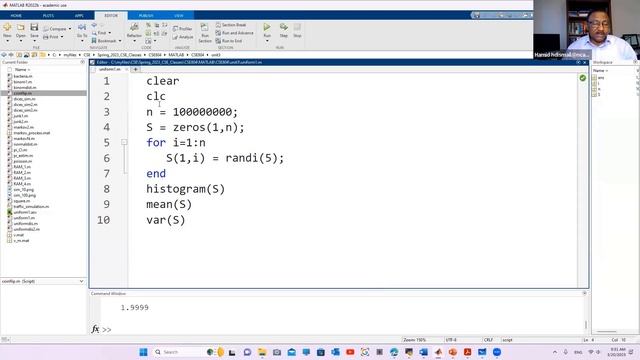Screen dimensions: 640x360
Task: Switch to the PLOTS ribbon tab
Action: [x=48, y=16]
